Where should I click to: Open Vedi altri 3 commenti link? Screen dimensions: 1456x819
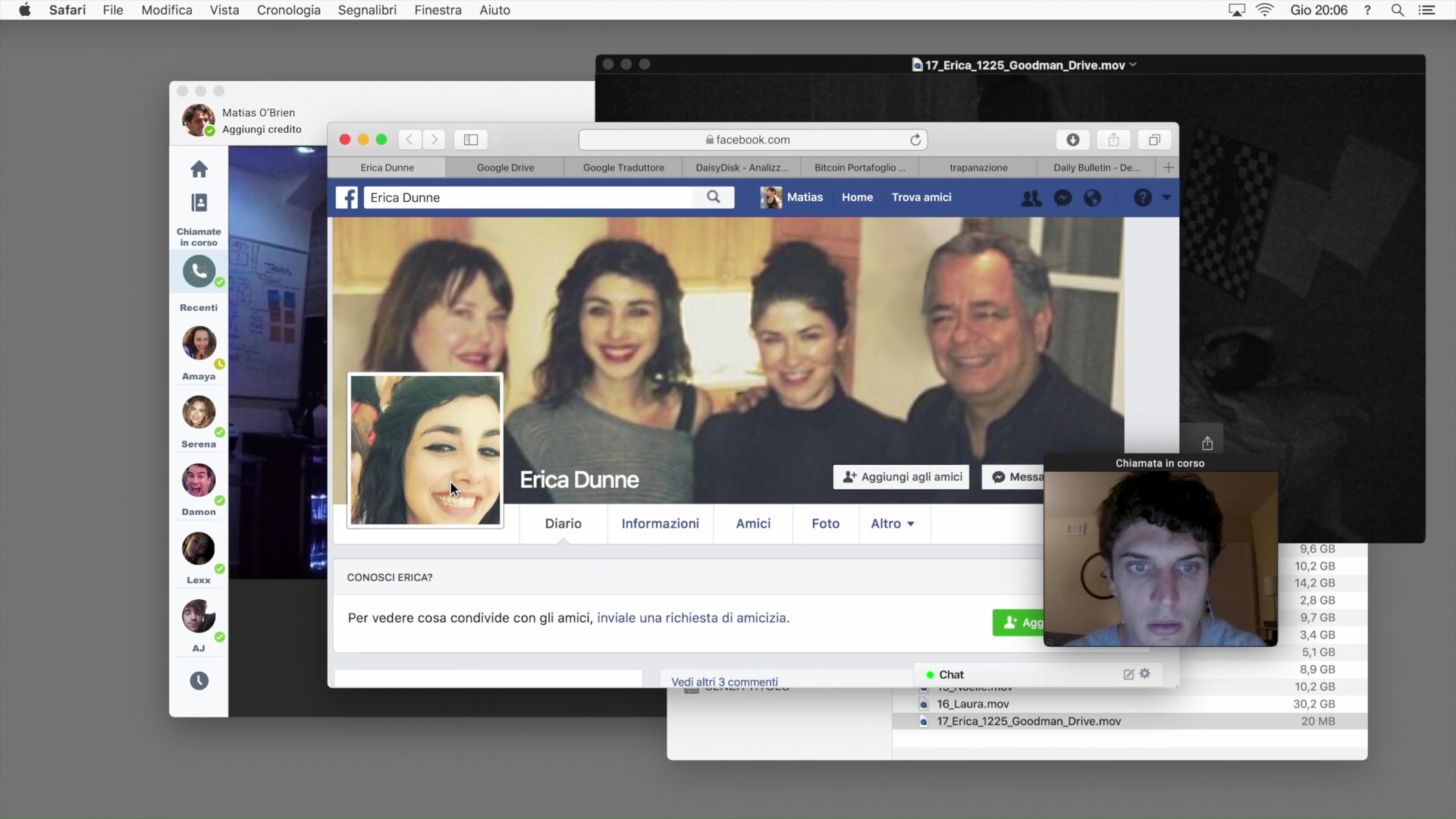(724, 682)
